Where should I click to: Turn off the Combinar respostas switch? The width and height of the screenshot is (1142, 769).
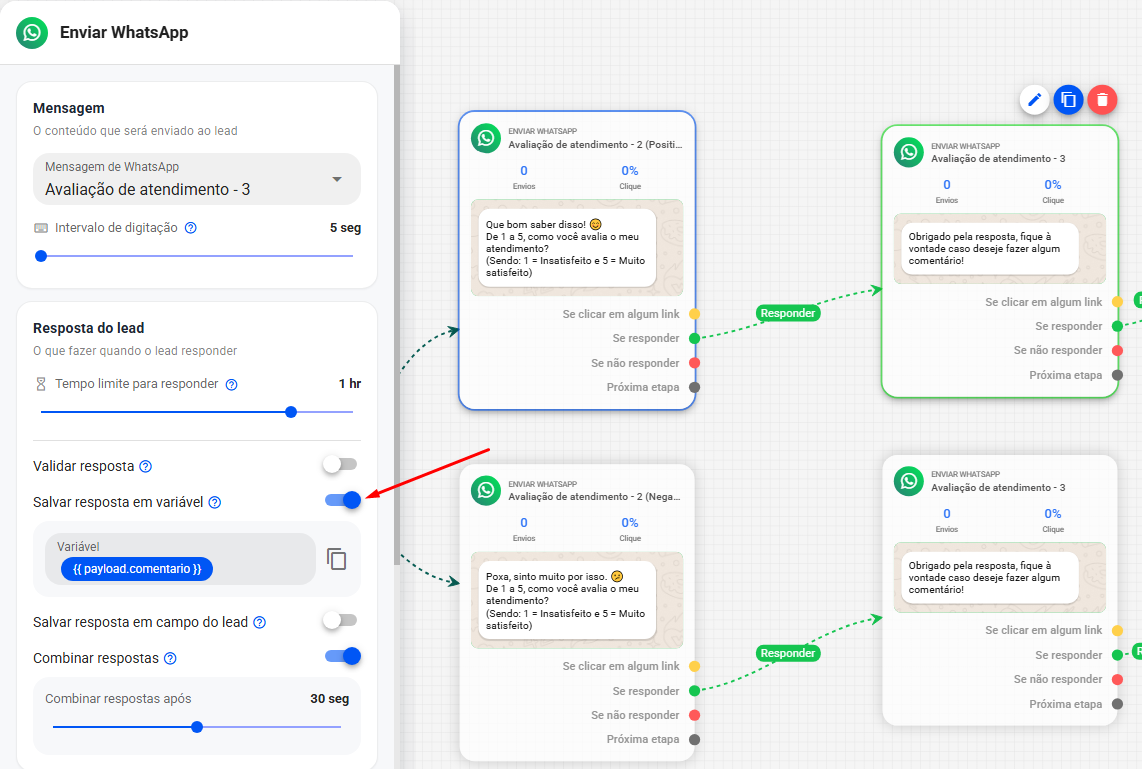pos(343,656)
